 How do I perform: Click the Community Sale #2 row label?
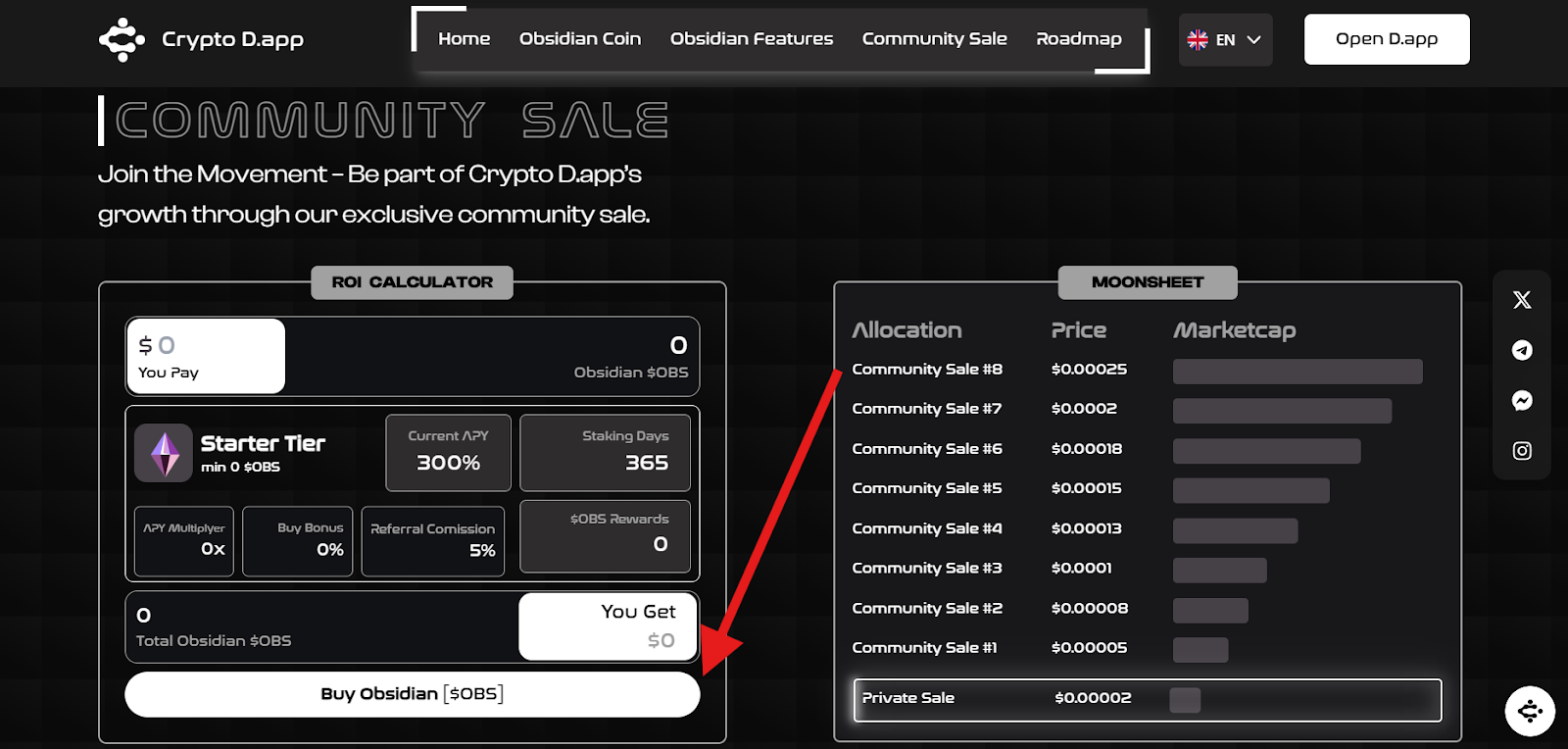pos(927,608)
